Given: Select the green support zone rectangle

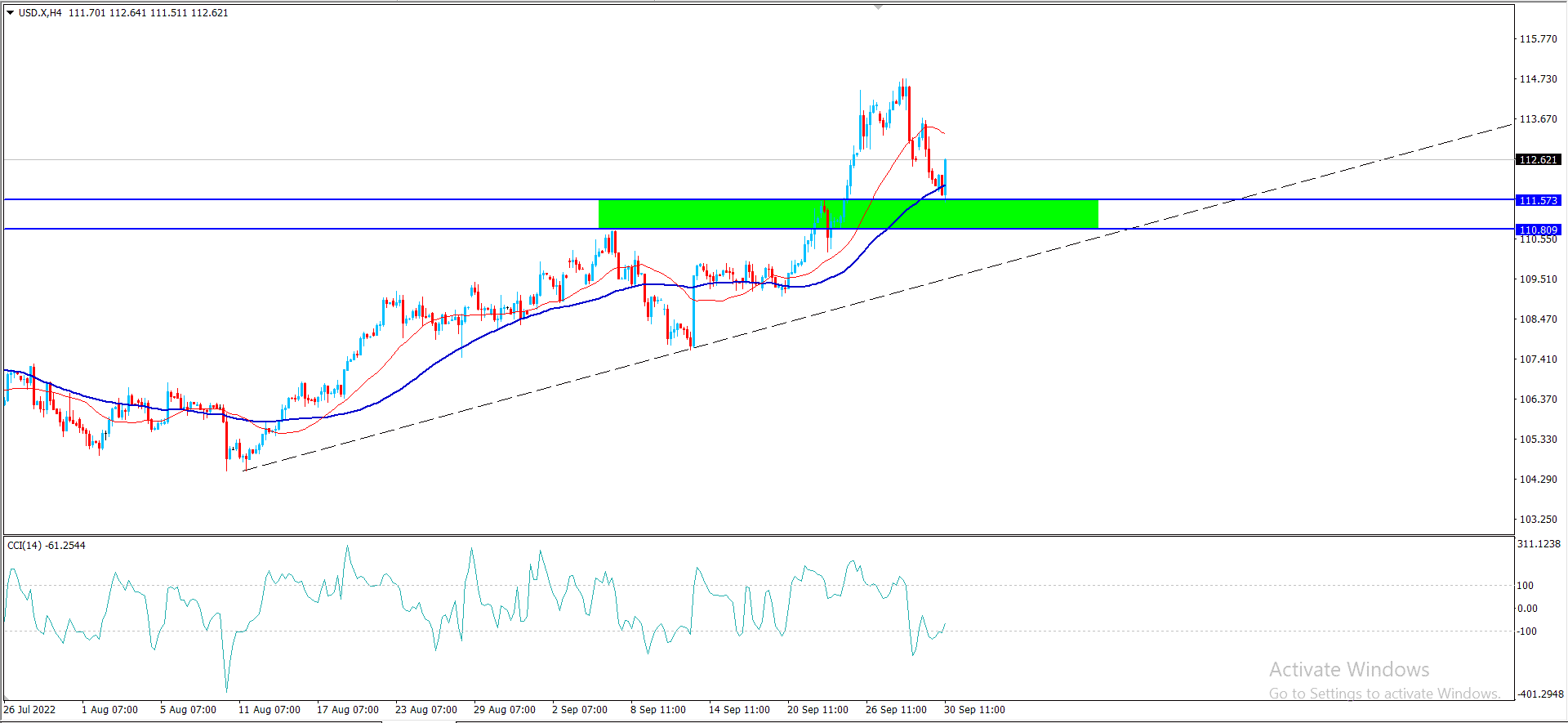Looking at the screenshot, I should (848, 214).
